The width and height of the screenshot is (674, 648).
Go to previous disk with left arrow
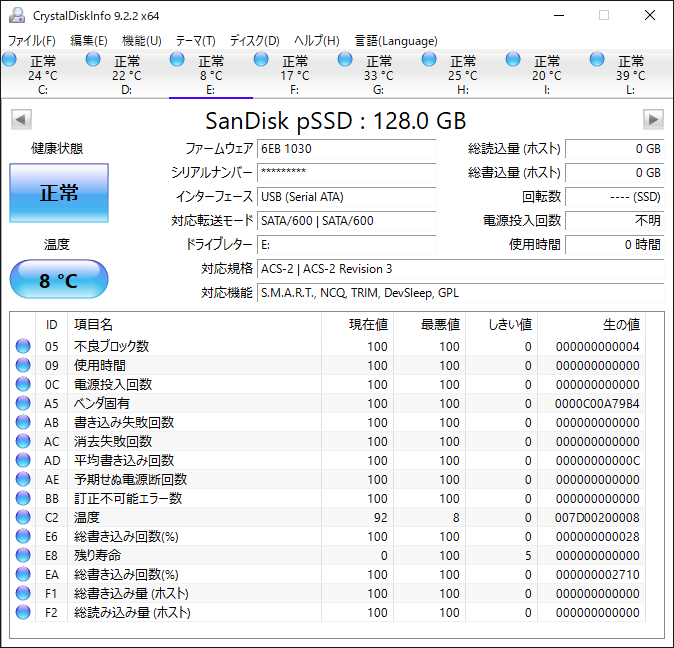[21, 119]
